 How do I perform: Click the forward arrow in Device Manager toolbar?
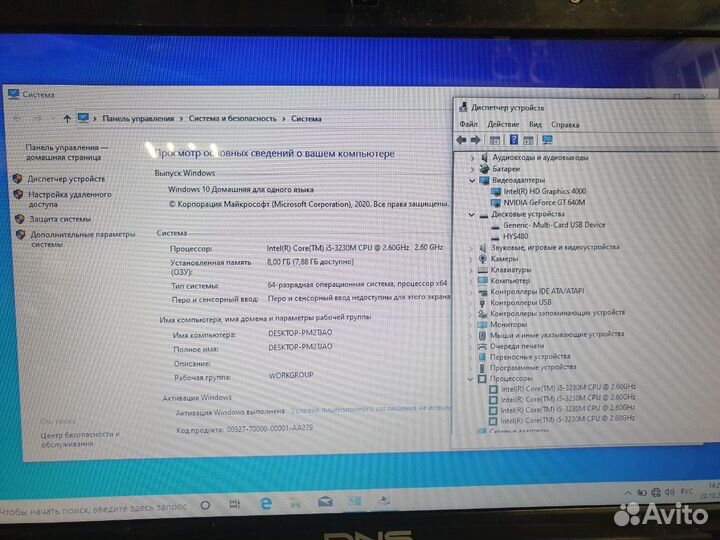click(x=476, y=140)
